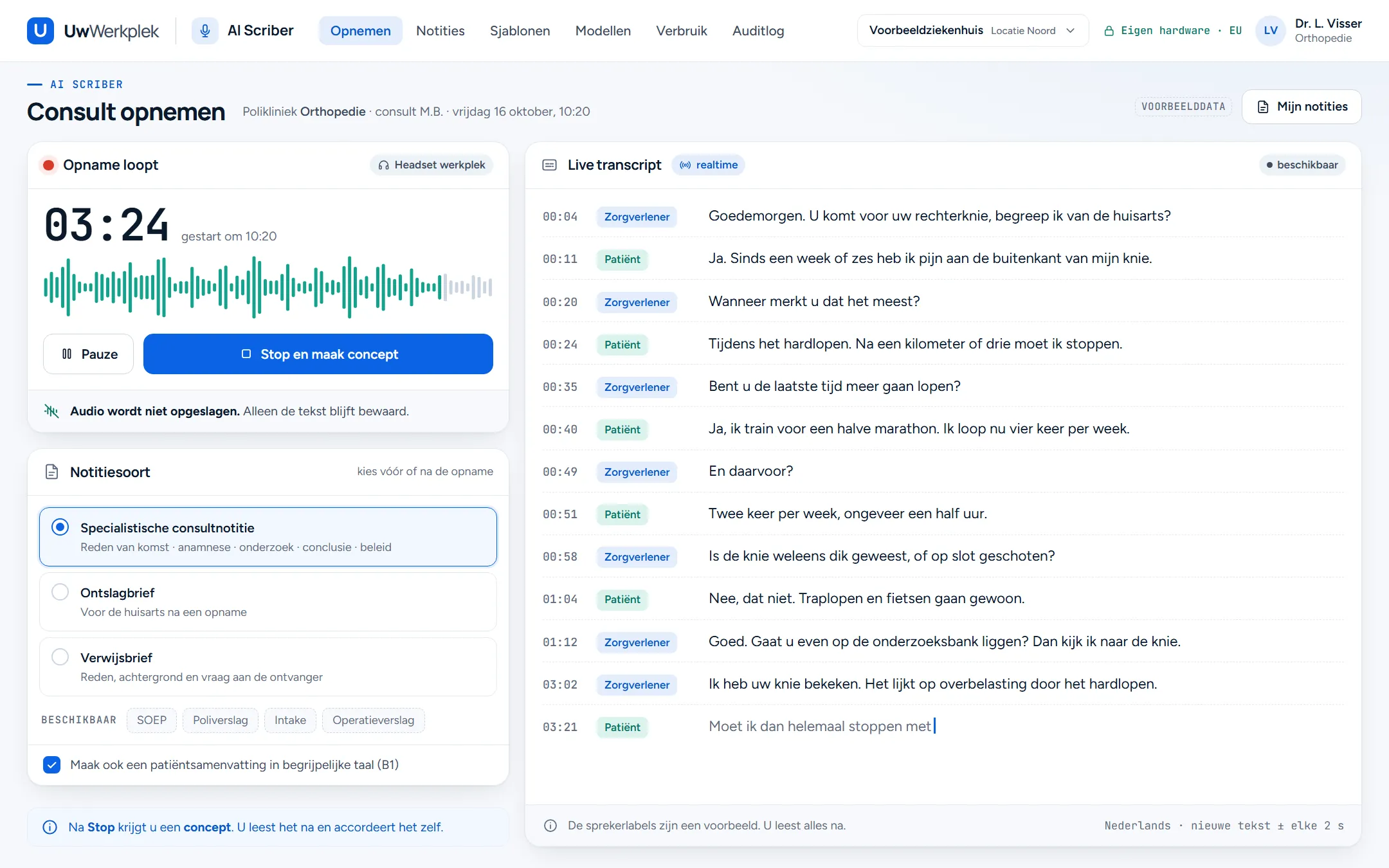This screenshot has height=868, width=1389.
Task: Choose the Operatieverslag chip
Action: tap(373, 720)
